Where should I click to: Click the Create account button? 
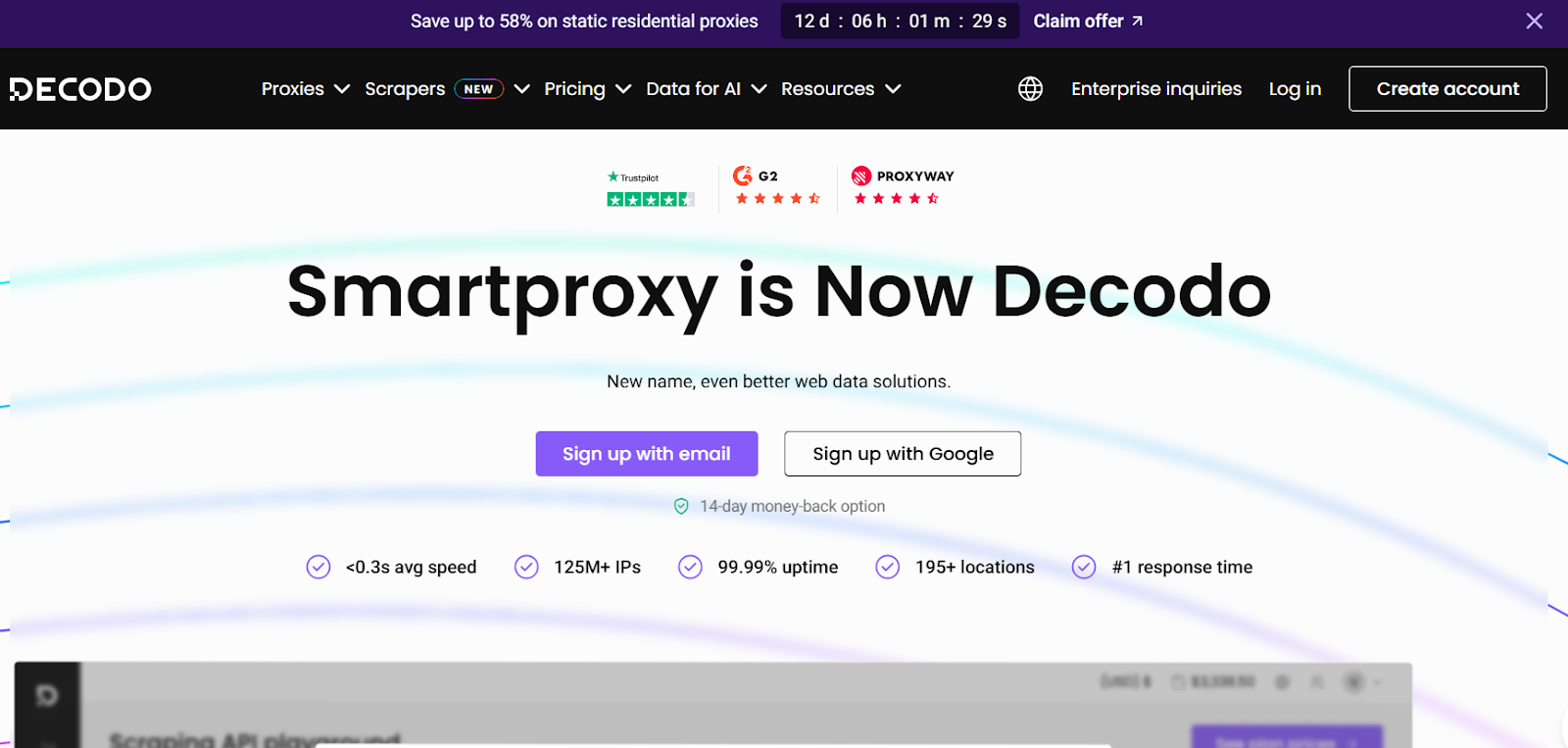coord(1447,89)
